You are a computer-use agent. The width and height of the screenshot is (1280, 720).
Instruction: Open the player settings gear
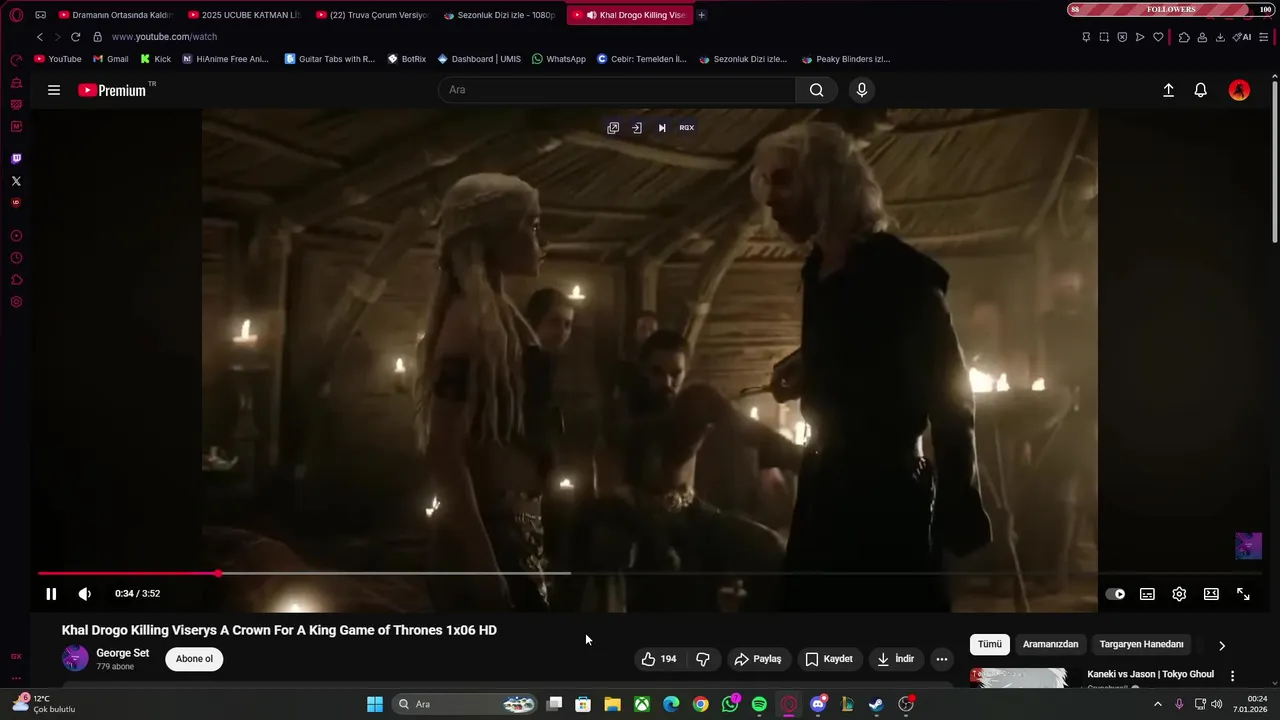pos(1179,594)
